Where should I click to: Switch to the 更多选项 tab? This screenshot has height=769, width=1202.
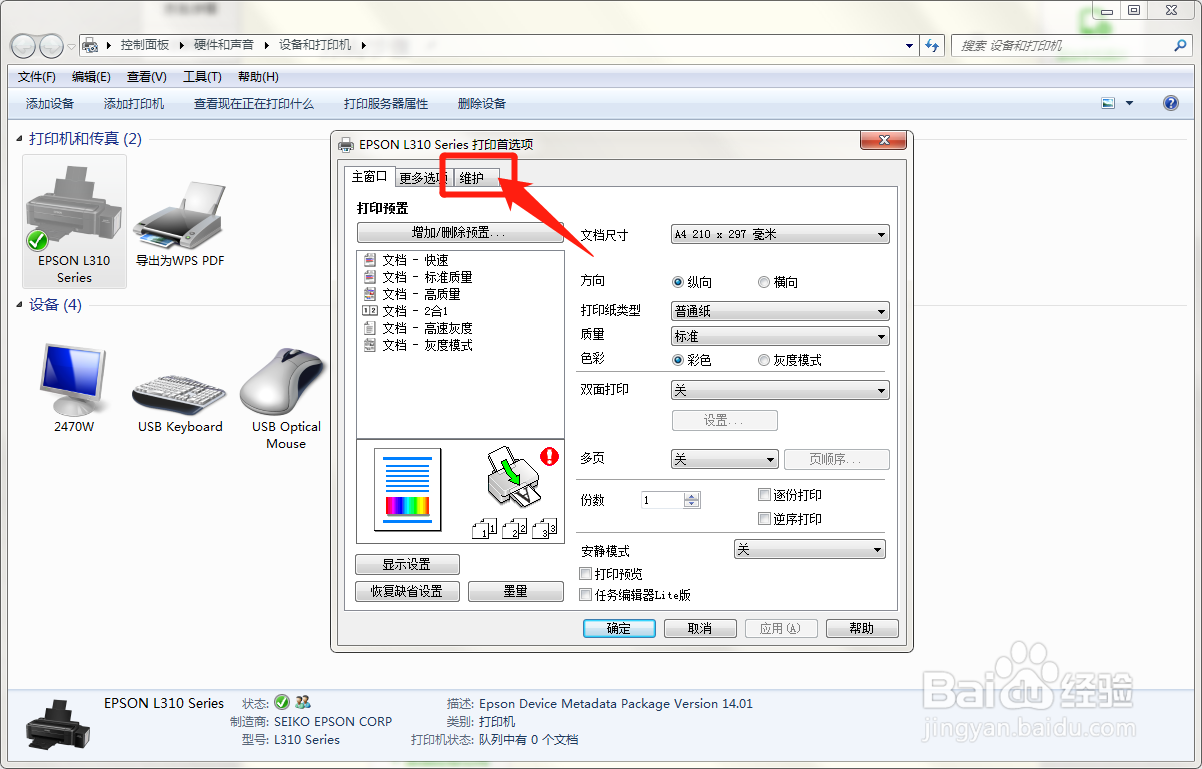423,178
